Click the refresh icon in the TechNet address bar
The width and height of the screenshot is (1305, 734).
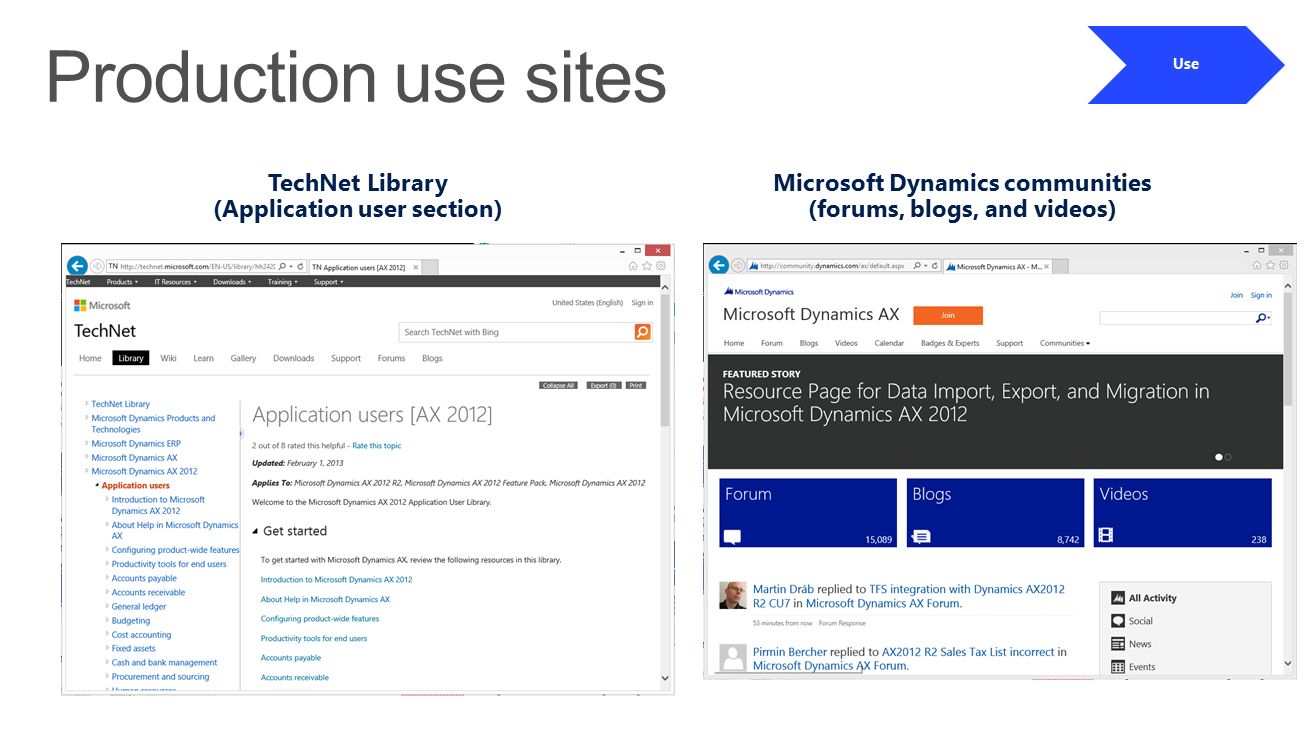[300, 267]
